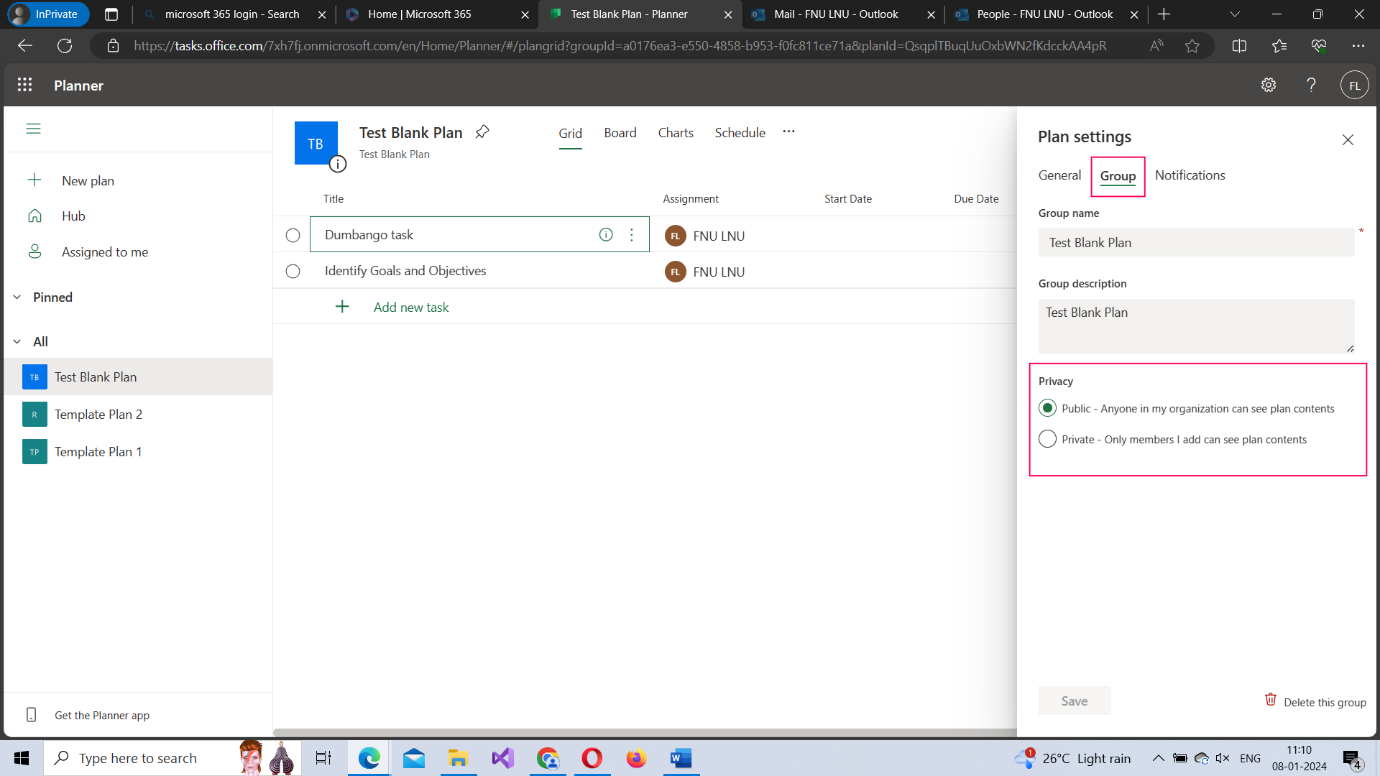This screenshot has width=1380, height=776.
Task: Open Read aloud icon in address bar
Action: [1156, 46]
